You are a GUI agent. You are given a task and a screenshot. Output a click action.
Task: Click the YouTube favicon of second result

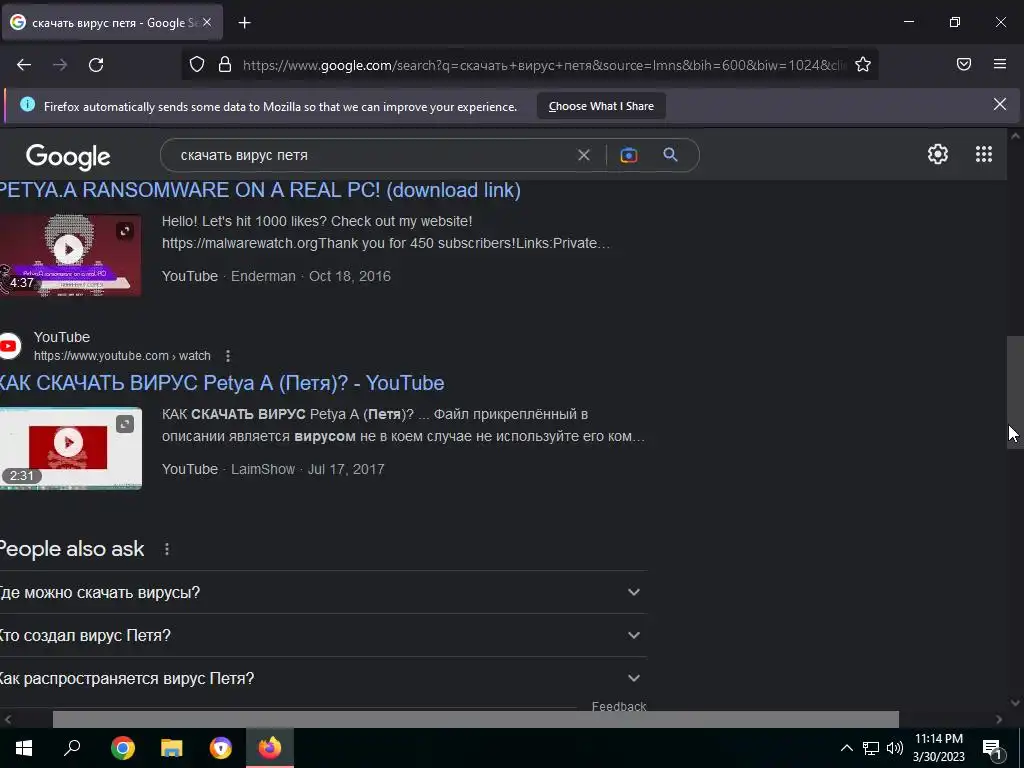point(10,346)
